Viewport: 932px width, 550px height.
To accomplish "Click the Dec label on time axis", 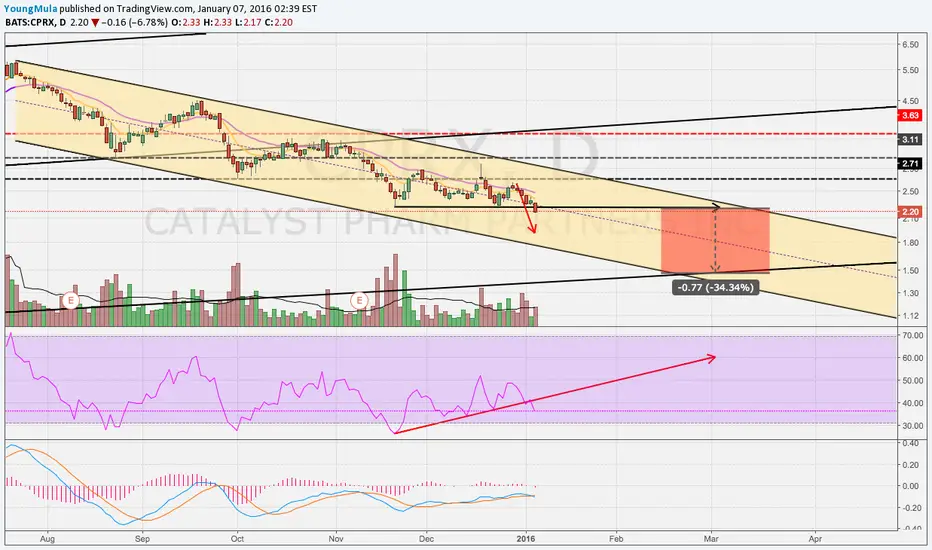I will tap(426, 539).
